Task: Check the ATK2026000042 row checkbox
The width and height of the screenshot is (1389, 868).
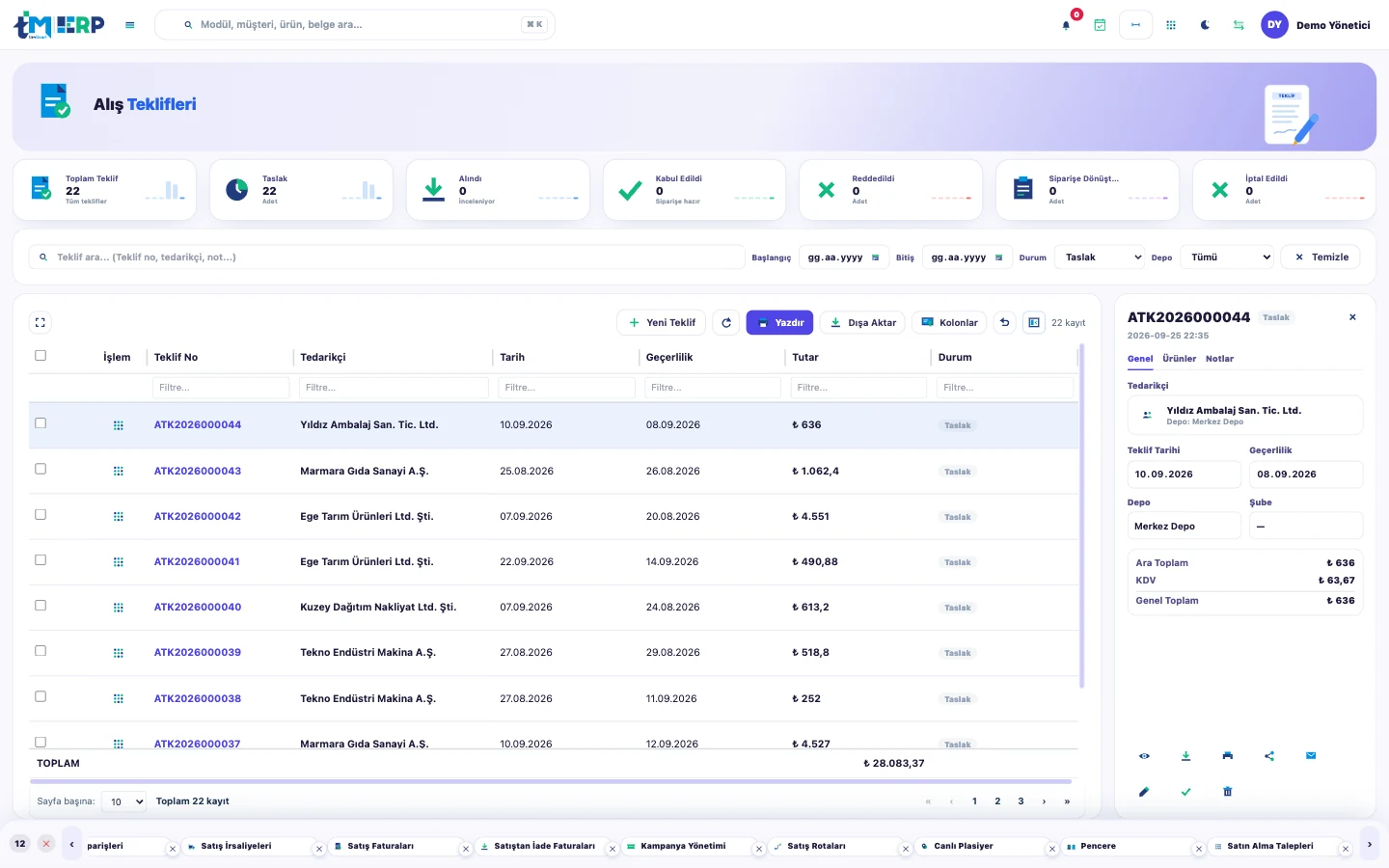Action: coord(41,515)
